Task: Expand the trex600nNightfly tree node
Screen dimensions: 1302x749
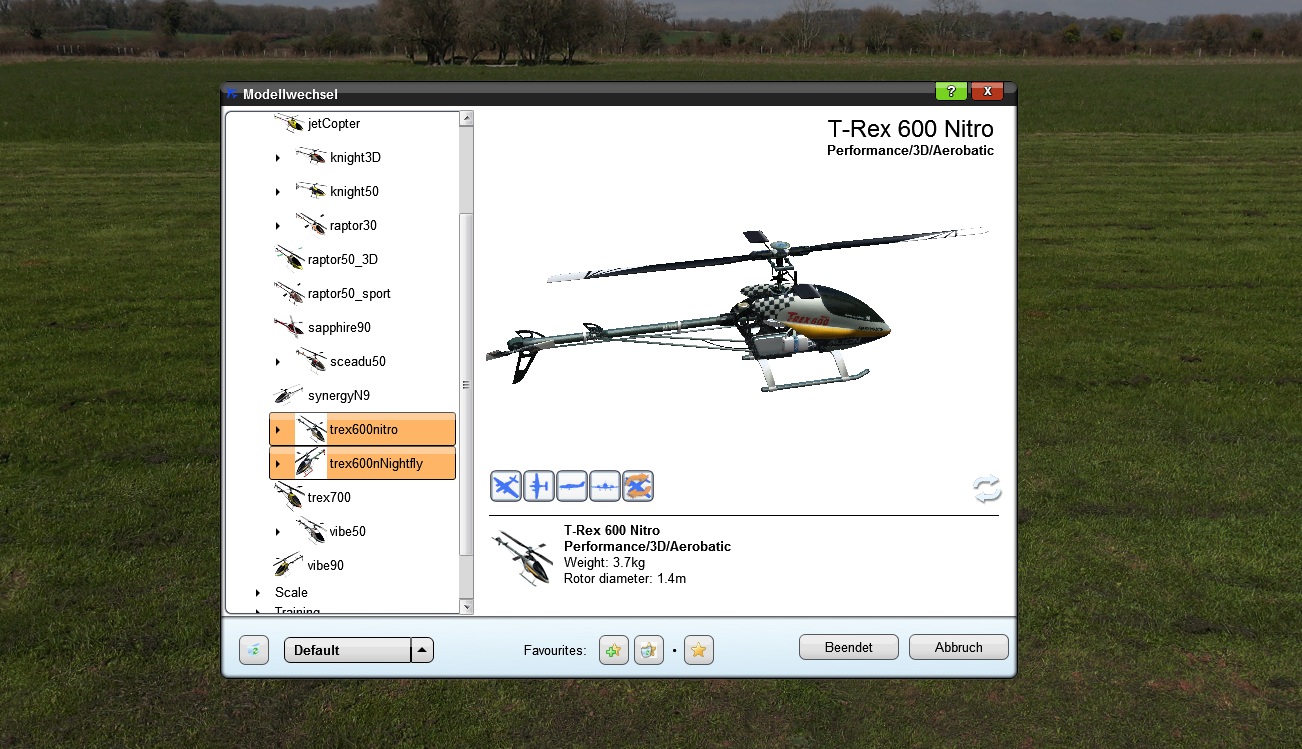Action: 278,464
